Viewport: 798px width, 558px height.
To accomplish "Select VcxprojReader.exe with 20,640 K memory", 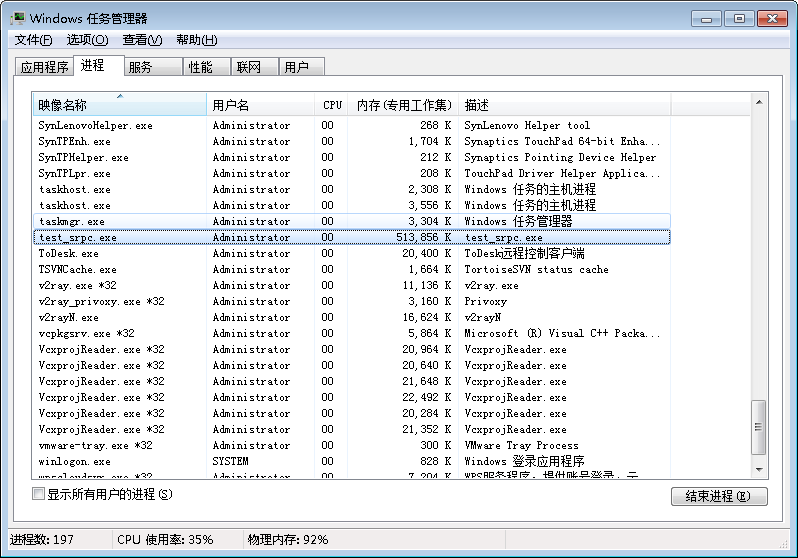I will coord(352,365).
